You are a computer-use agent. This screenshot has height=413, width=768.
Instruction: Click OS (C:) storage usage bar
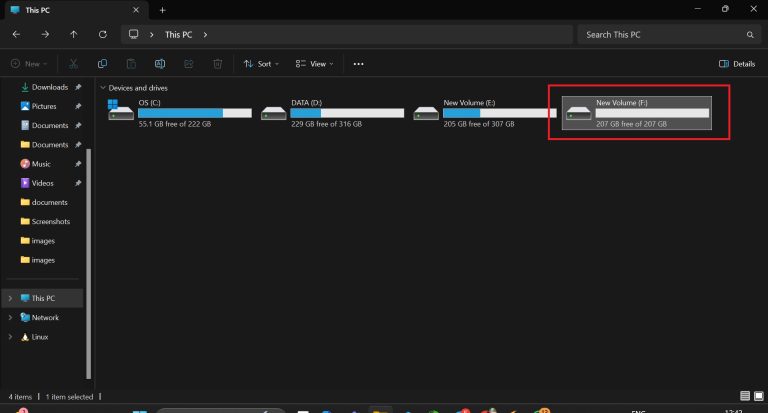[195, 113]
